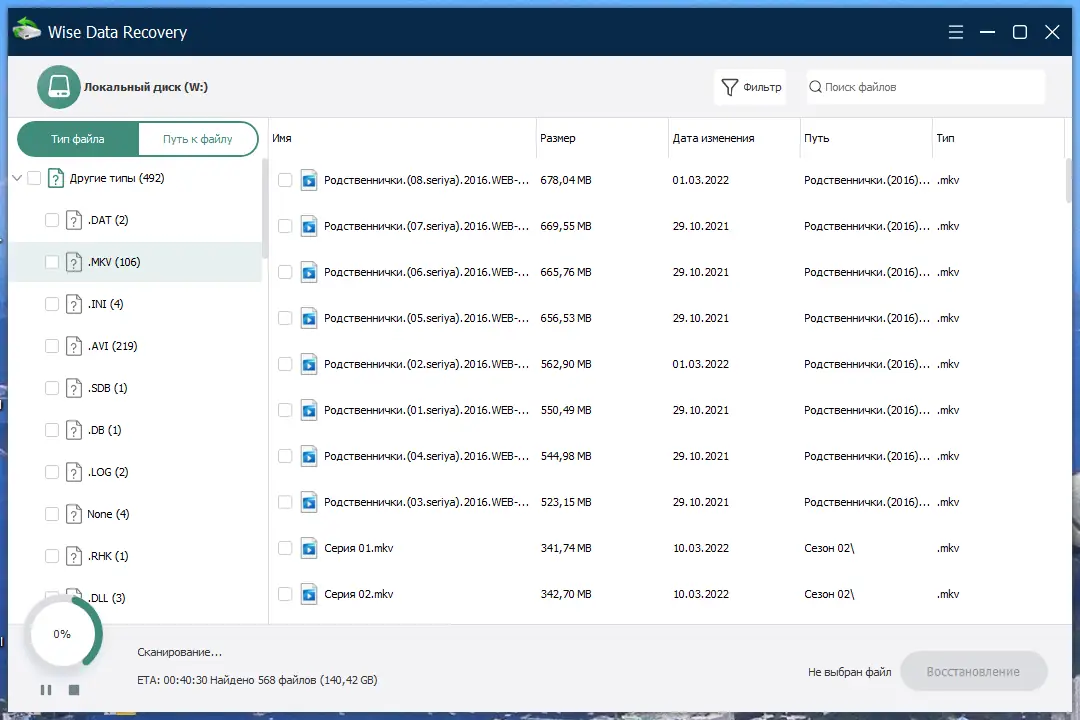This screenshot has width=1080, height=720.
Task: Switch to Тип файла tab
Action: tap(78, 139)
